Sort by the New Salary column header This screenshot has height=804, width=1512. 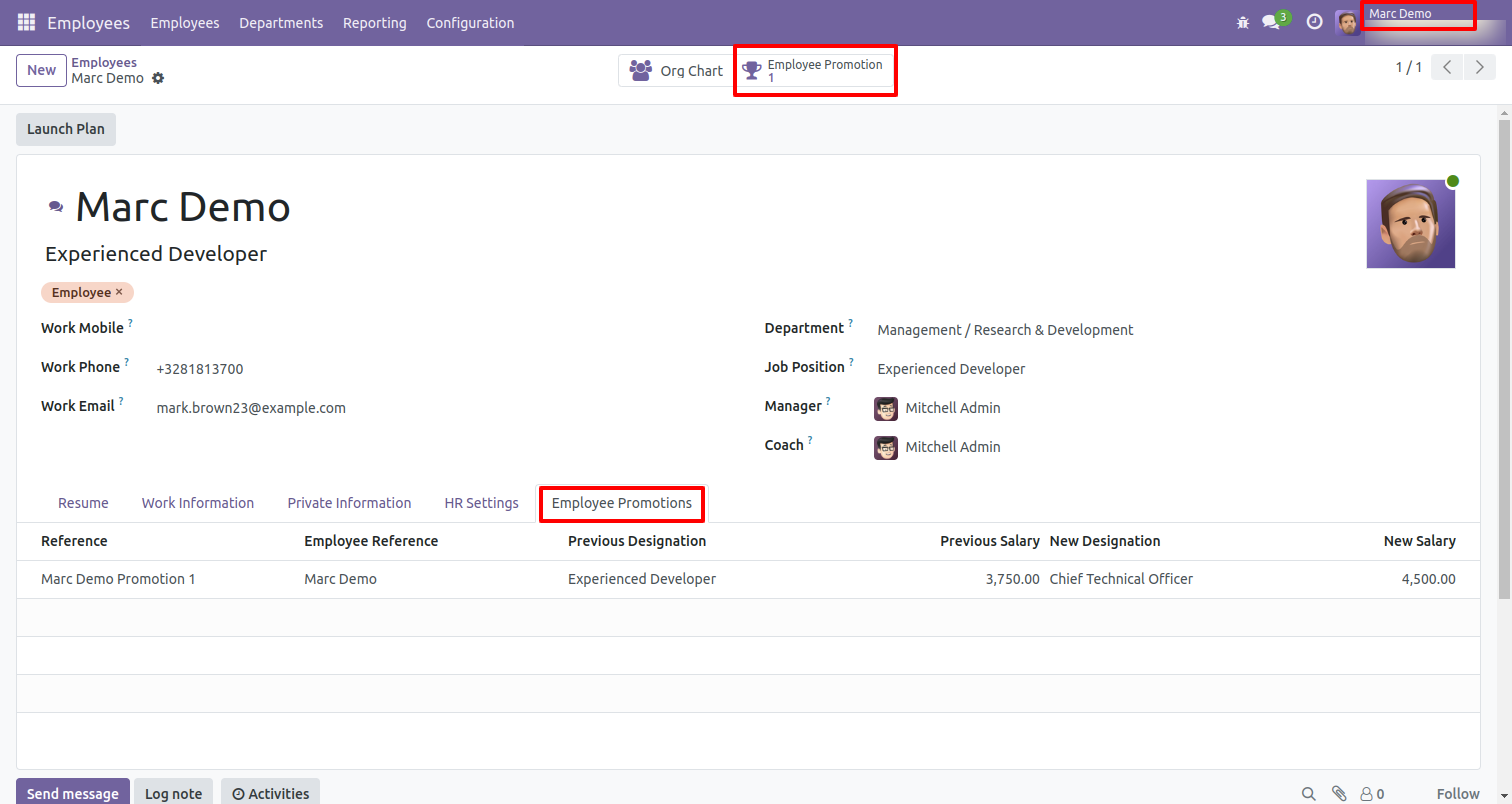1420,541
